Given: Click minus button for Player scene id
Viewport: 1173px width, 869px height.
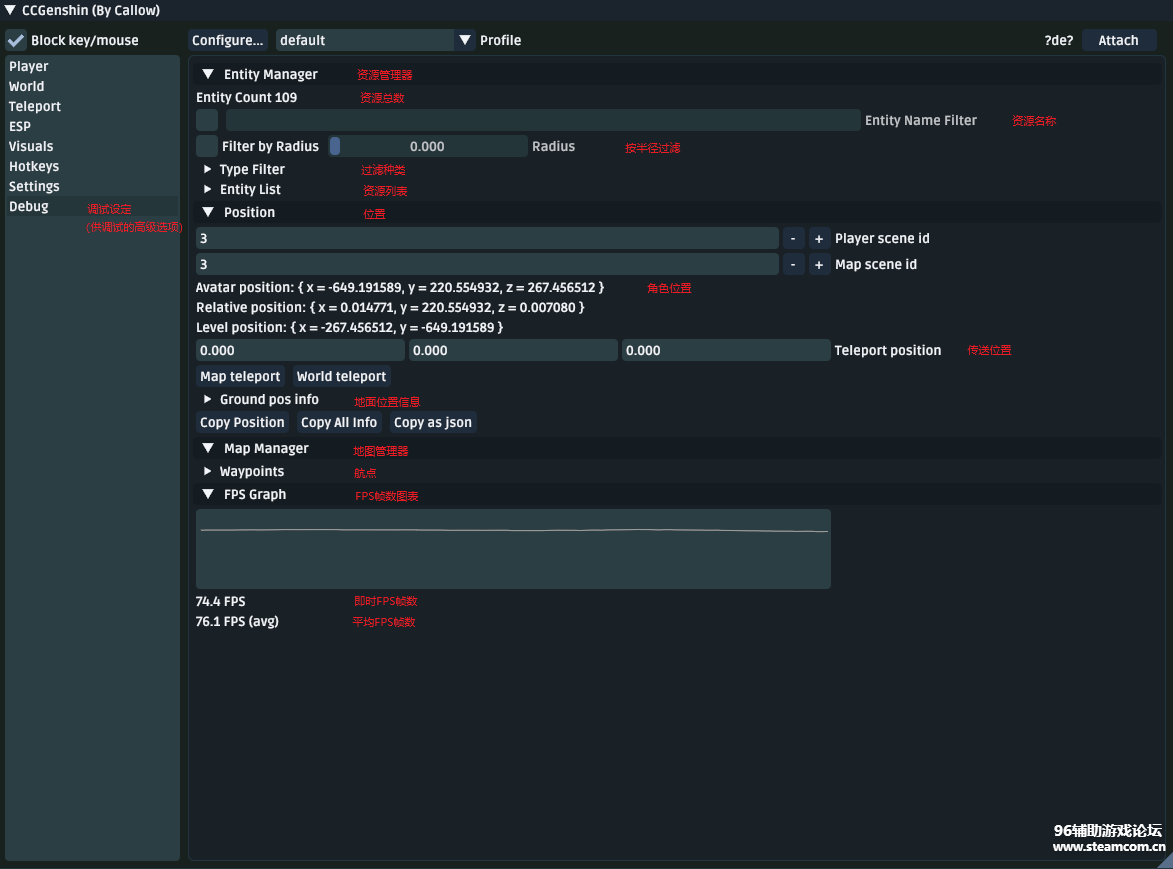Looking at the screenshot, I should pyautogui.click(x=793, y=238).
